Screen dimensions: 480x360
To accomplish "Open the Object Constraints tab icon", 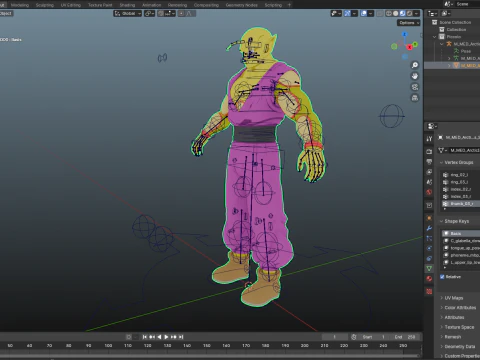I will pyautogui.click(x=429, y=258).
